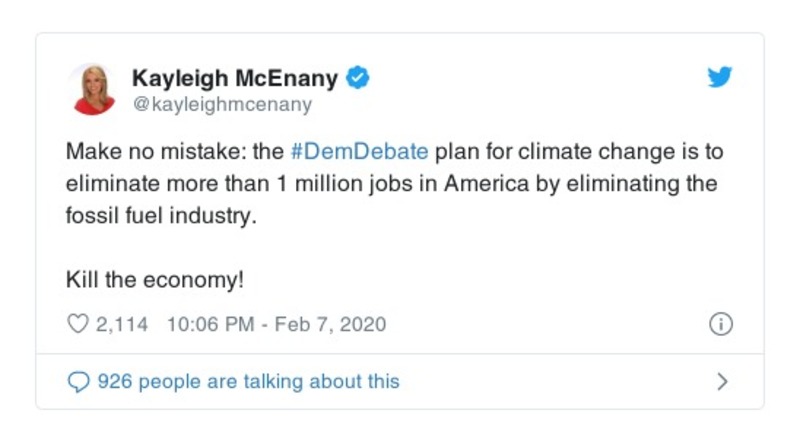Open '926 people are talking about this'

click(x=247, y=381)
